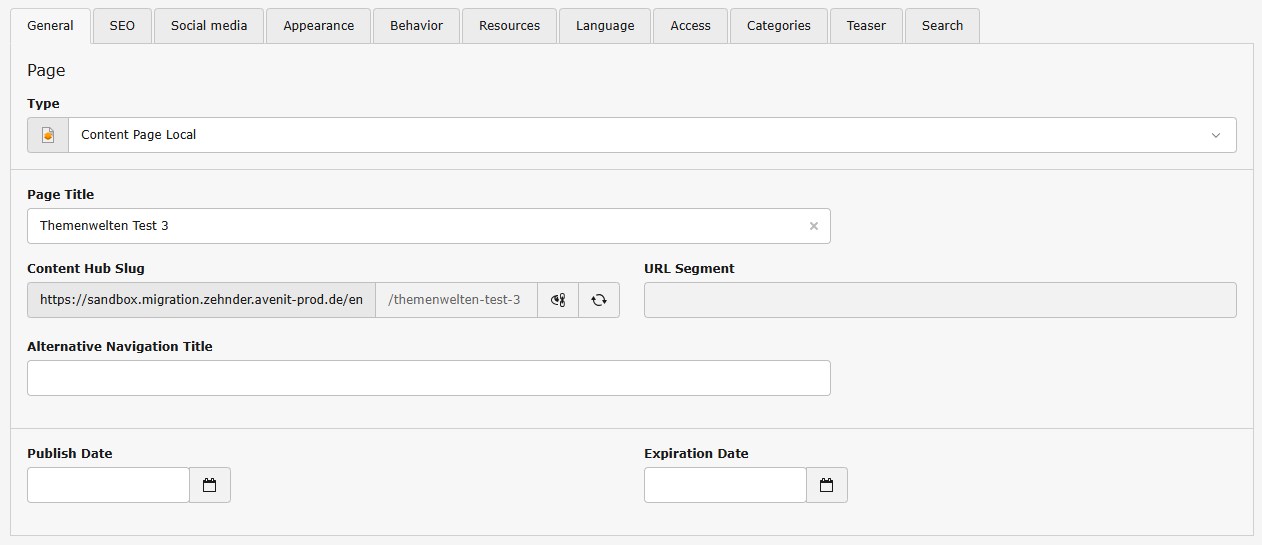Switch to the Language tab
Viewport: 1262px width, 545px height.
pyautogui.click(x=604, y=26)
